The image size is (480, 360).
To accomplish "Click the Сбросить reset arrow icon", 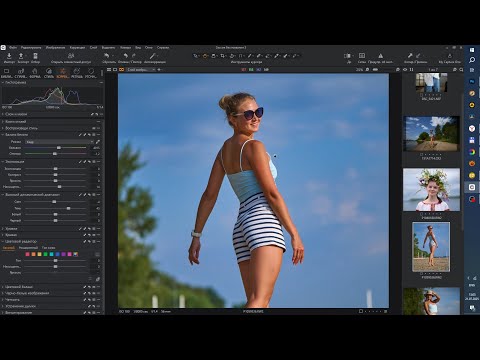I will [107, 56].
